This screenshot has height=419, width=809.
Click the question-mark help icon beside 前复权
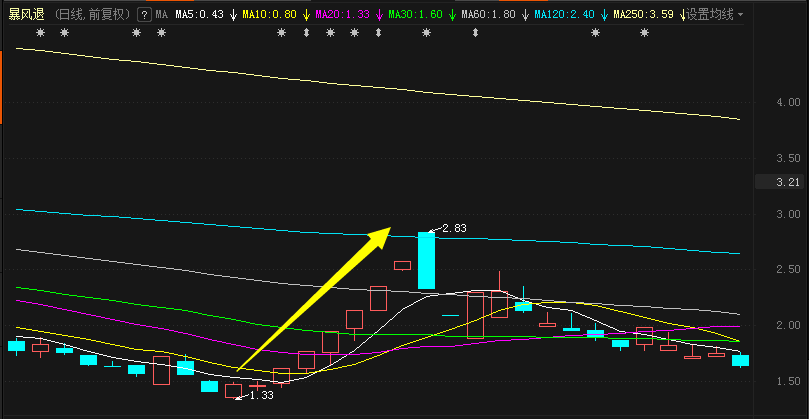click(144, 15)
